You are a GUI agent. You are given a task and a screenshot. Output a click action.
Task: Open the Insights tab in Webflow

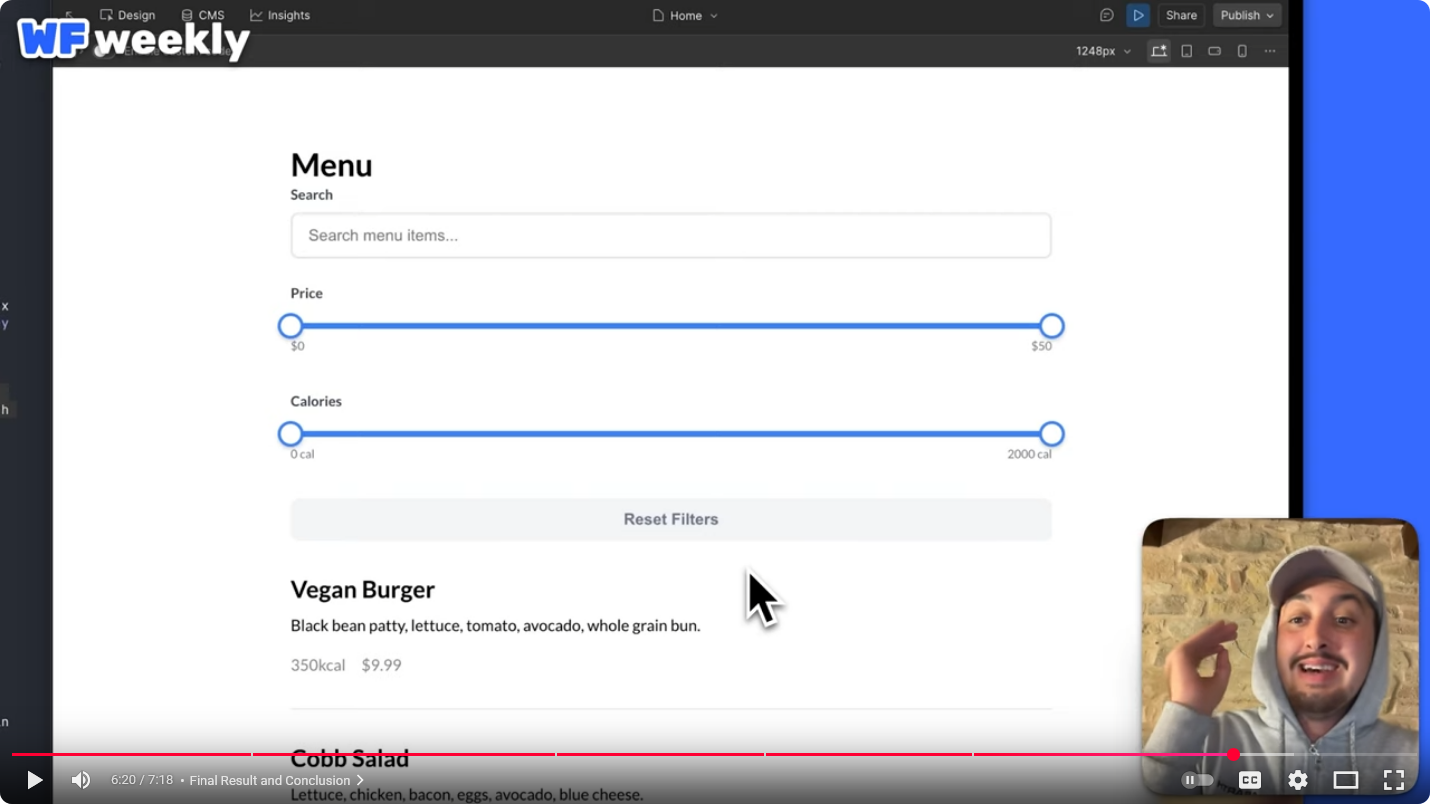point(280,15)
